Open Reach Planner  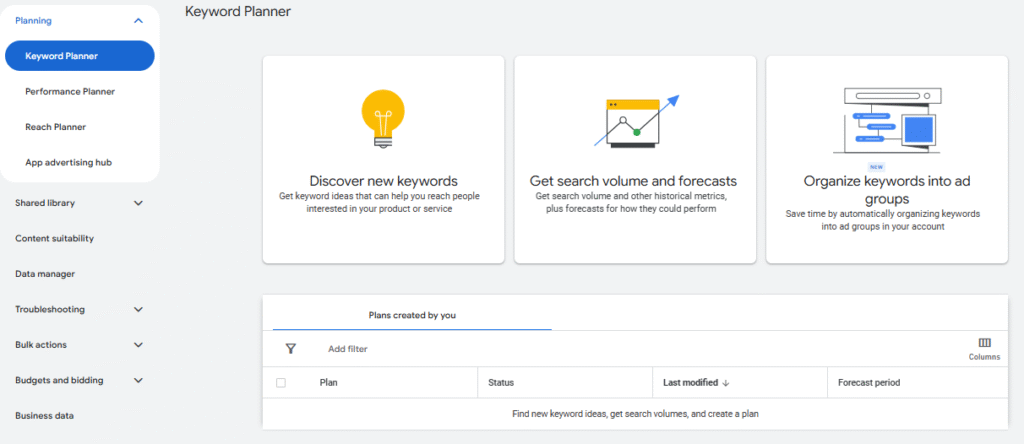(x=56, y=127)
